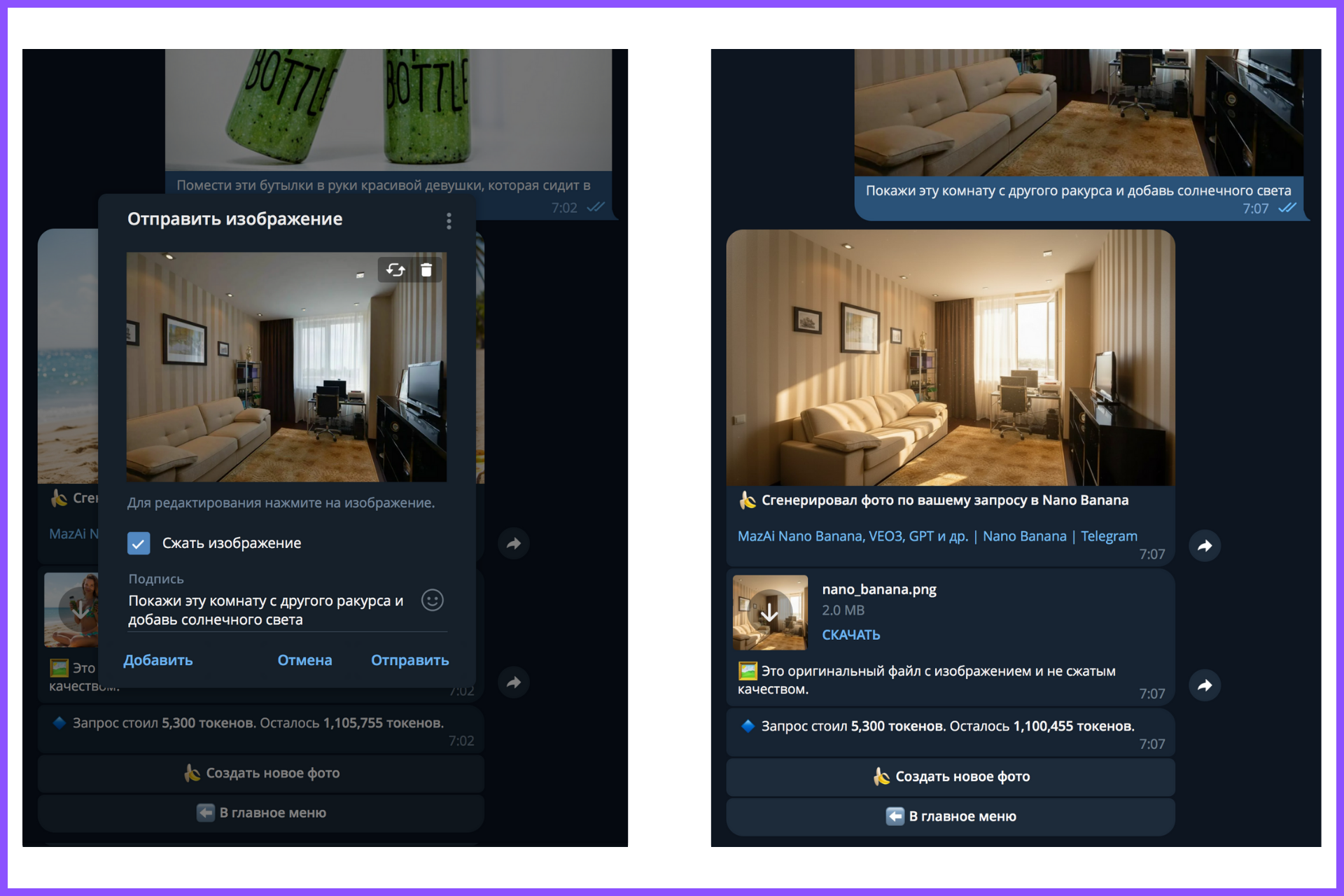This screenshot has width=1344, height=896.
Task: Open the three-dot menu in send dialog
Action: [449, 221]
